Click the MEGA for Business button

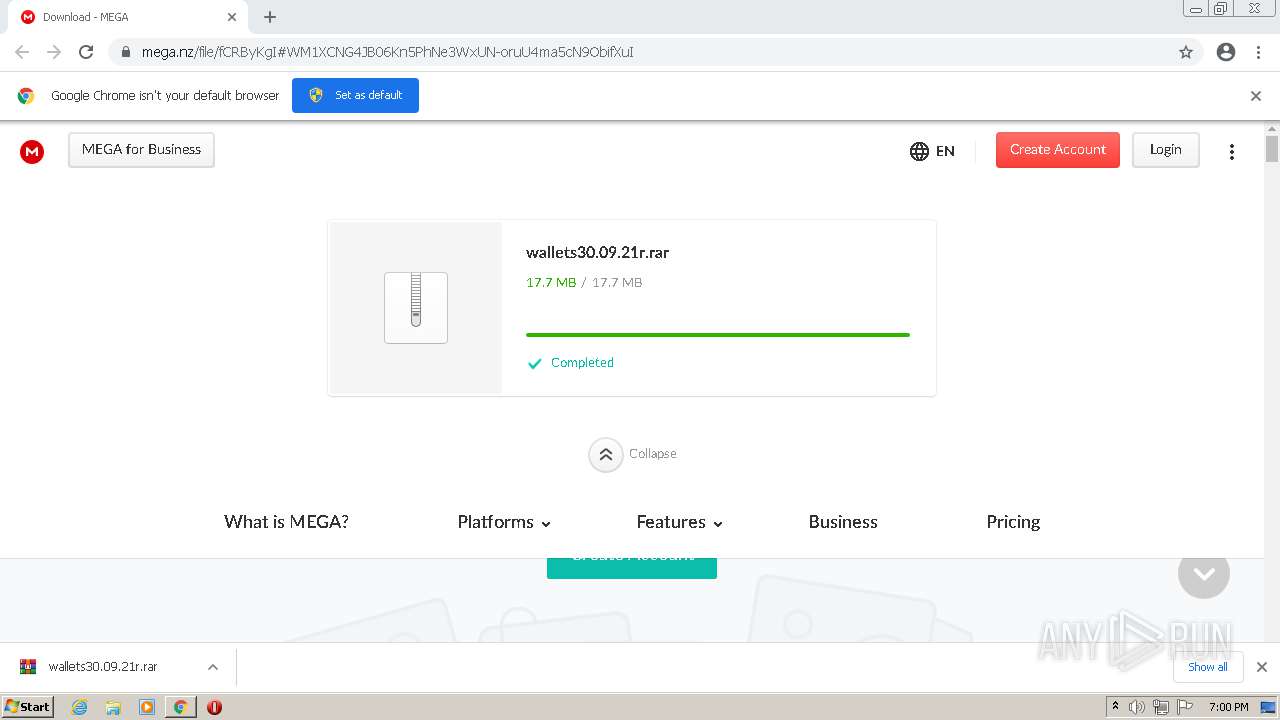click(x=141, y=150)
